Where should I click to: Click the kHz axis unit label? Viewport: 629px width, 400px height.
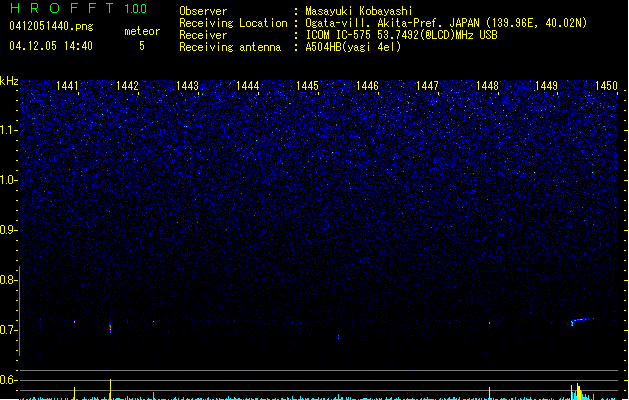[x=9, y=81]
